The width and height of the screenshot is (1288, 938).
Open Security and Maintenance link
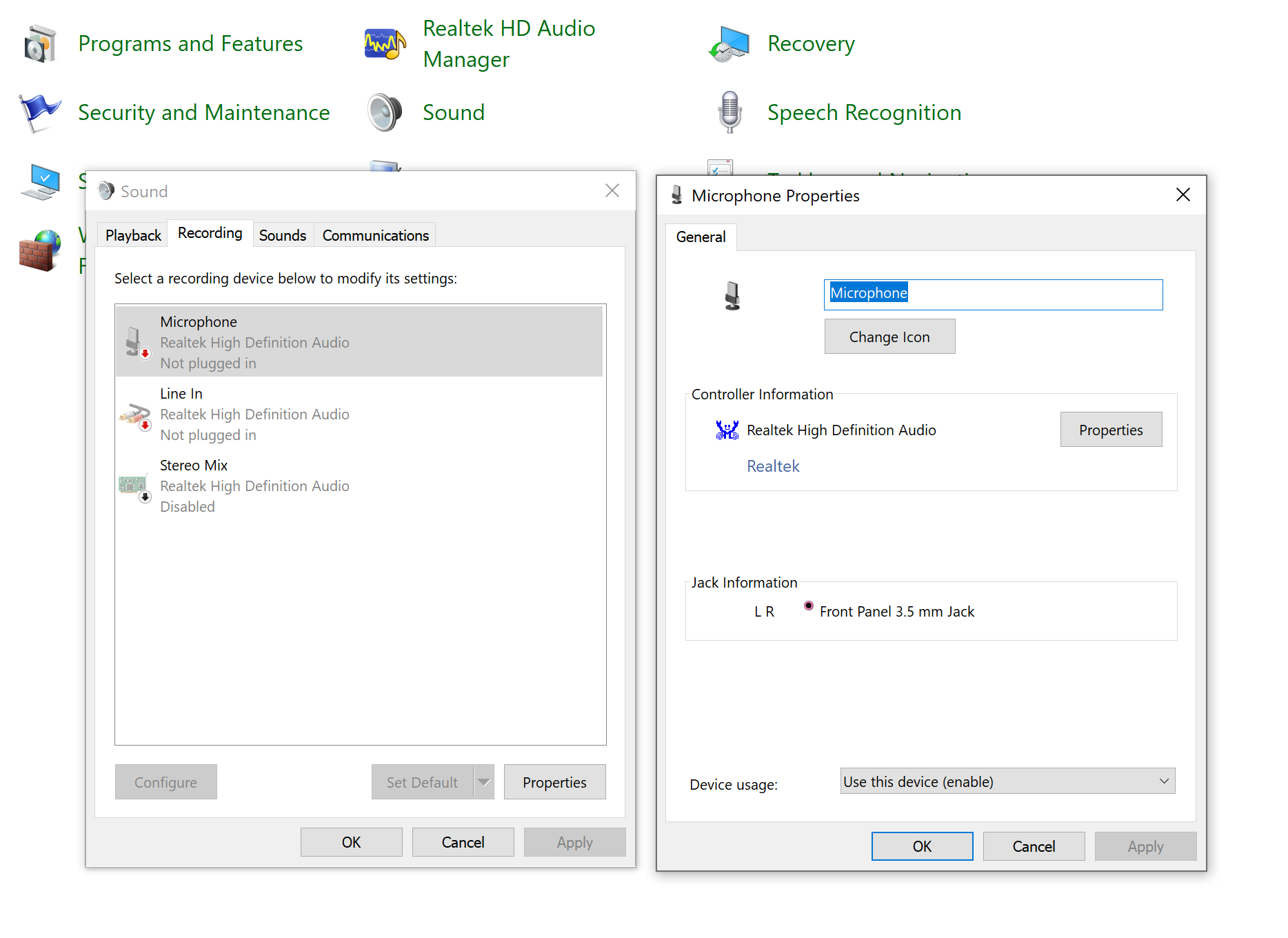point(204,112)
